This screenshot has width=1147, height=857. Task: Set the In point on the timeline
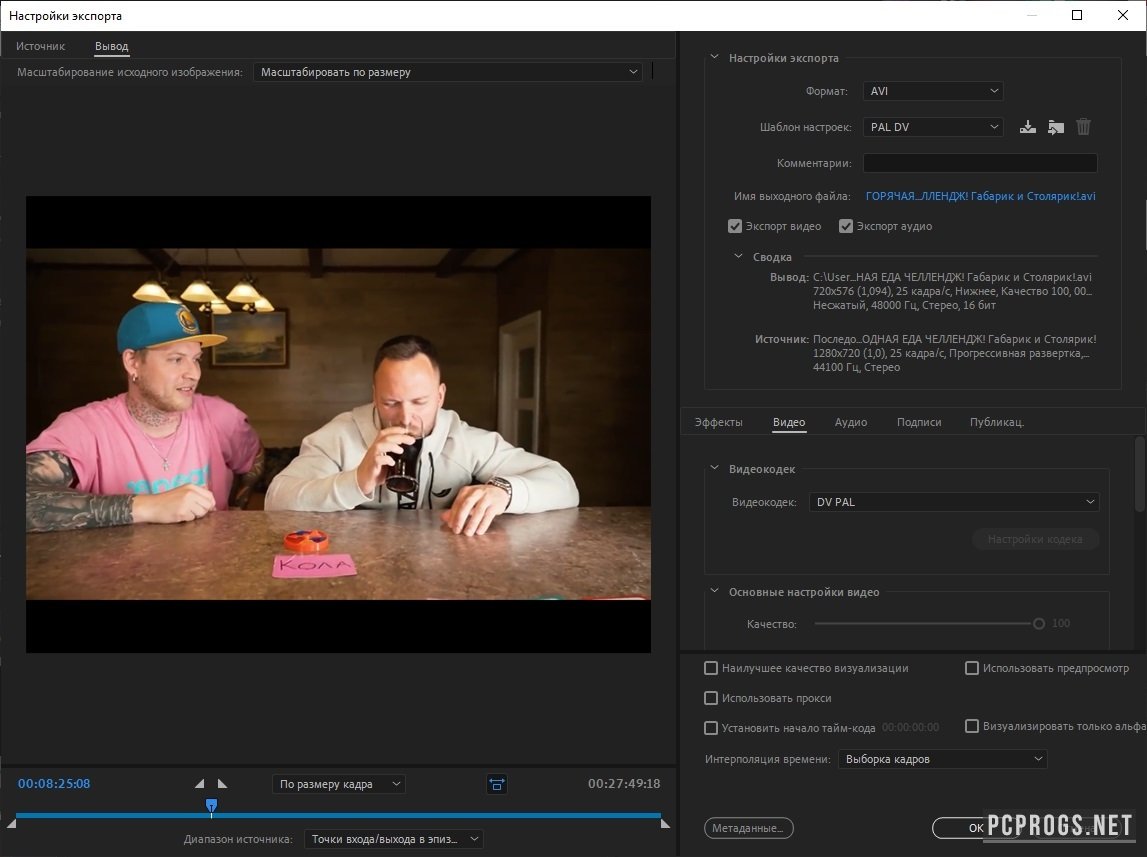[x=200, y=784]
